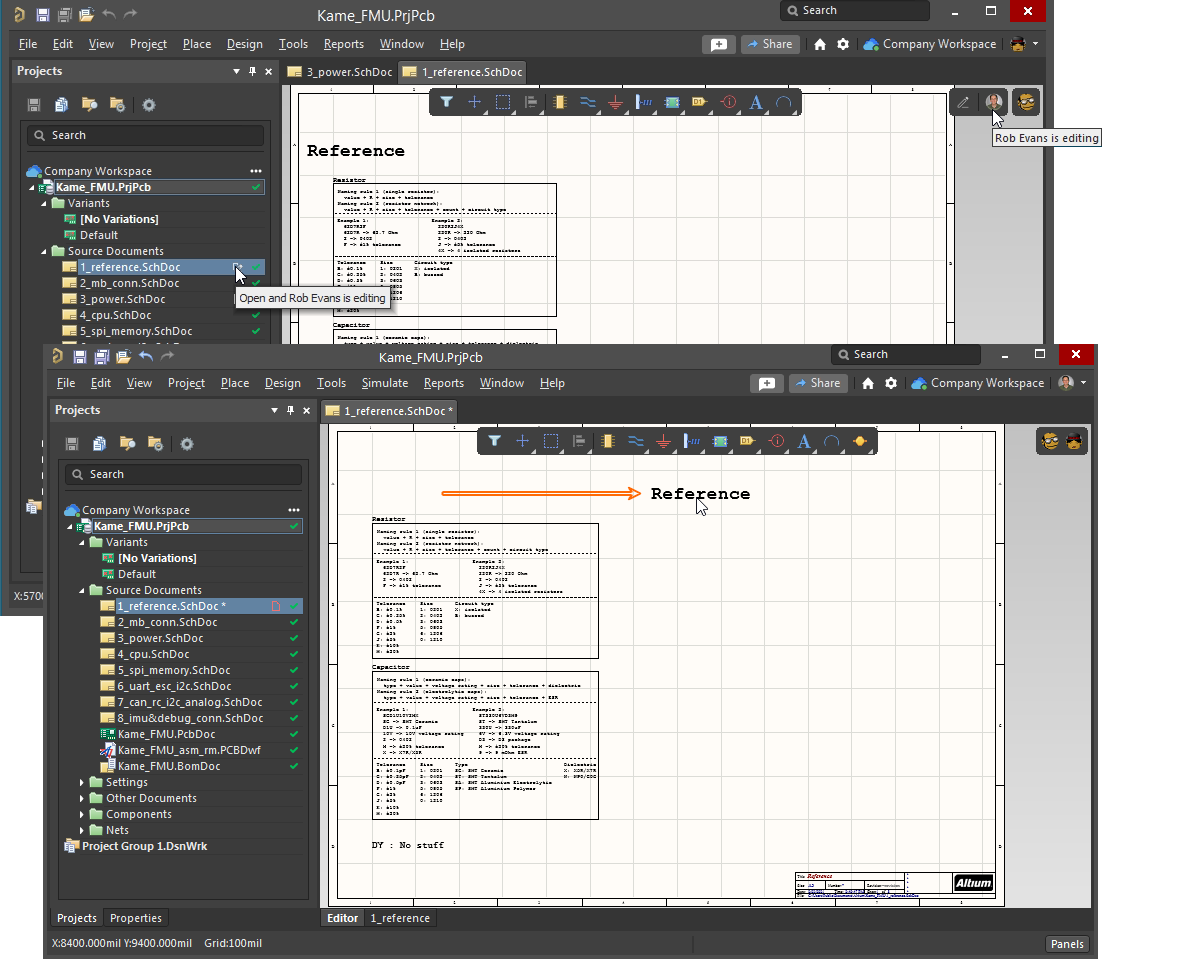Viewport: 1200px width, 959px height.
Task: Choose the front window's Place Part chip icon
Action: click(x=607, y=441)
